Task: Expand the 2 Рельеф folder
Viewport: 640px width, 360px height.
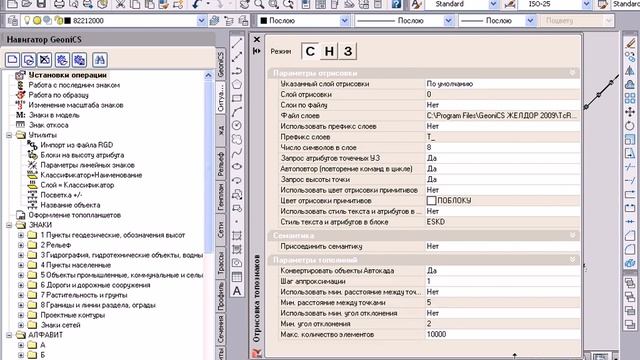Action: (x=21, y=245)
